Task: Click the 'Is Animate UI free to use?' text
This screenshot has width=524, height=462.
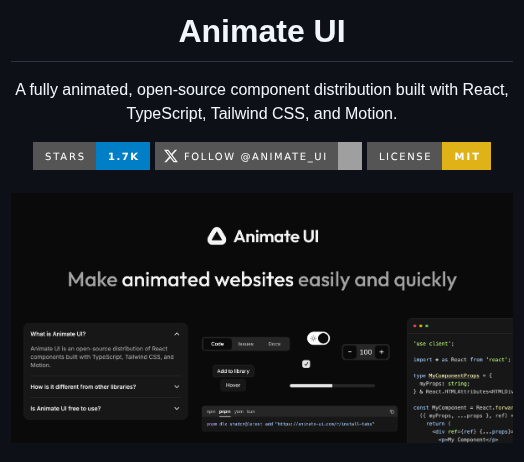Action: tap(66, 409)
